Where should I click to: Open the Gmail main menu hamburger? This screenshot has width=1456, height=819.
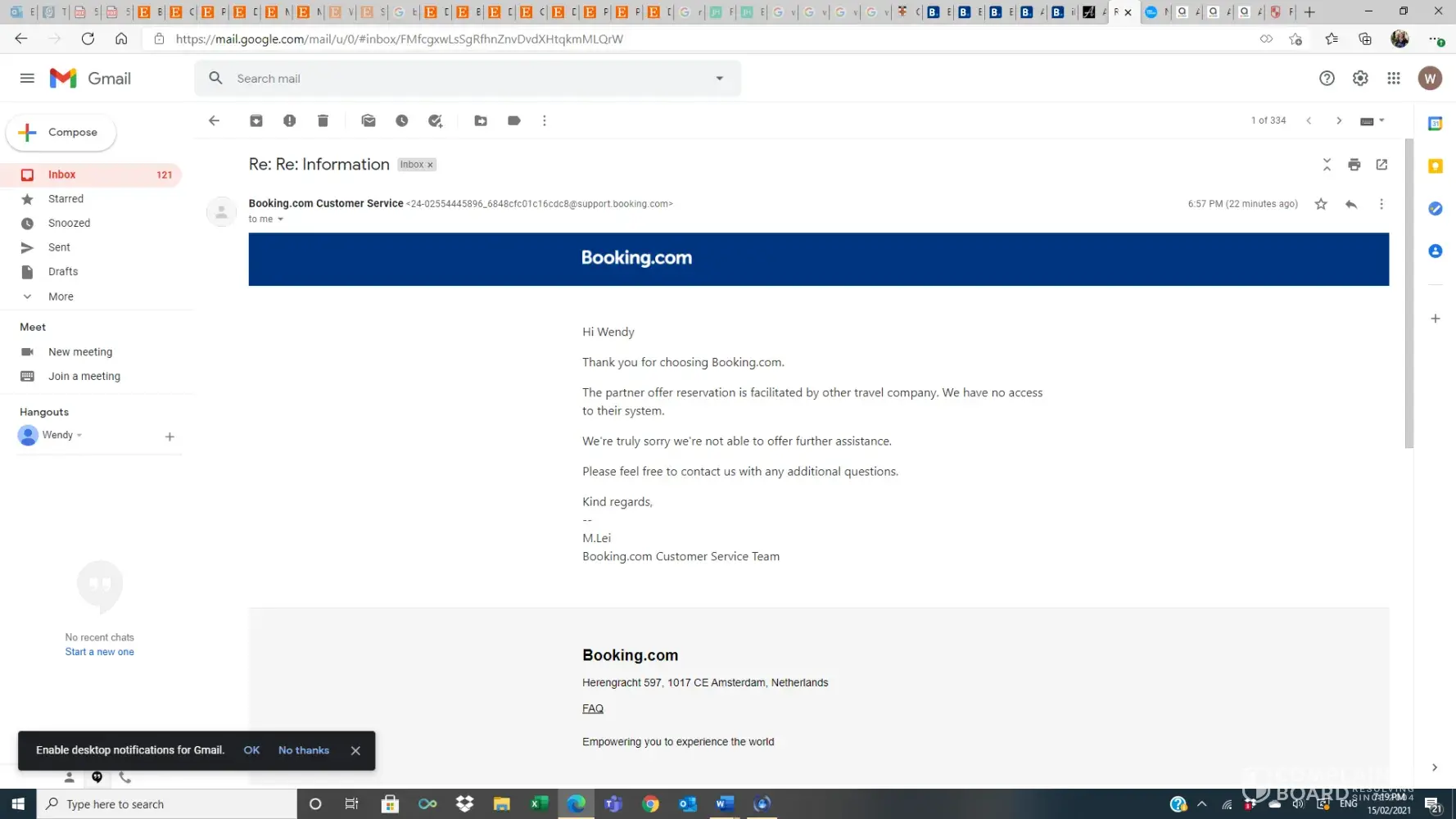click(27, 79)
